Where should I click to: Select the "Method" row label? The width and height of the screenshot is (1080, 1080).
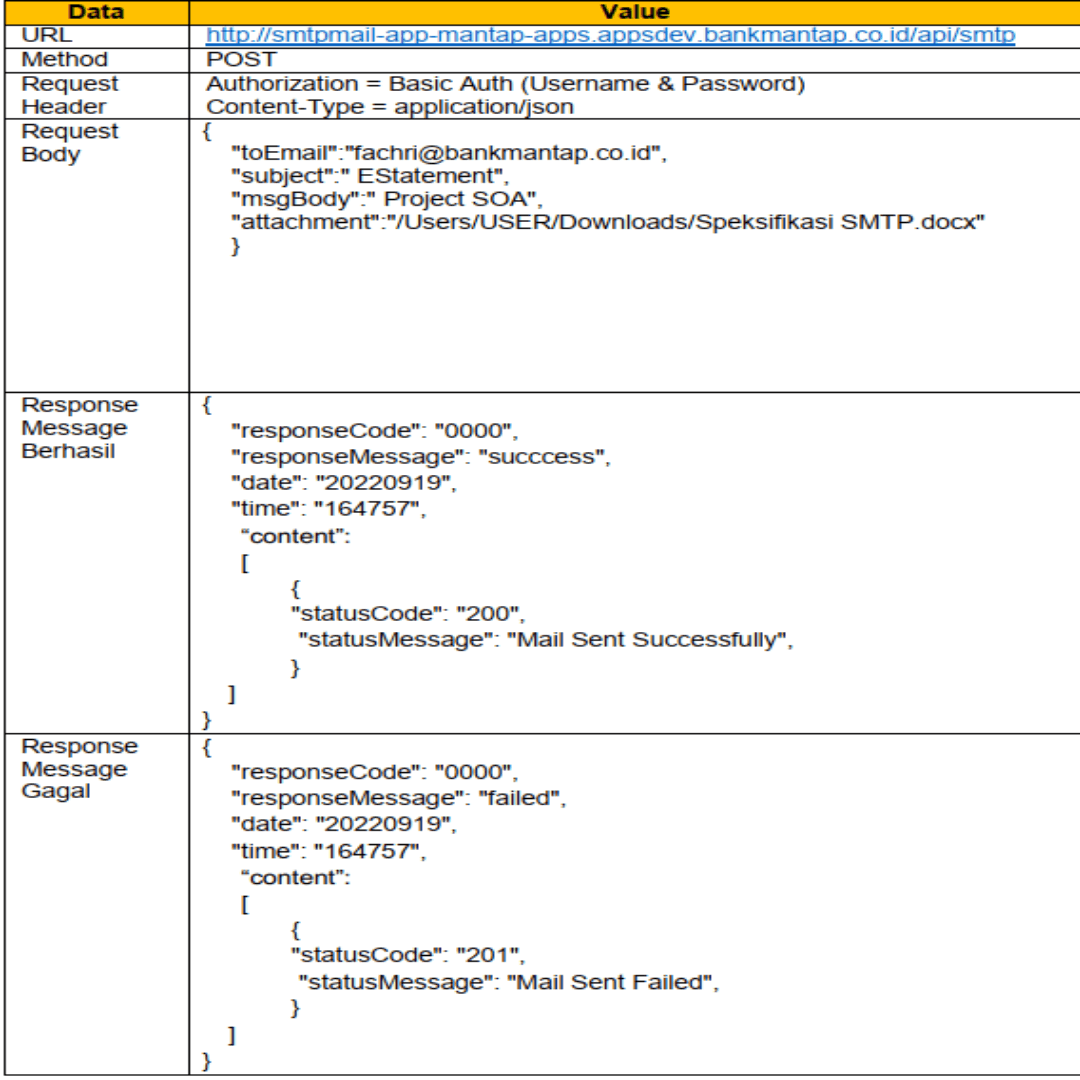(x=64, y=59)
